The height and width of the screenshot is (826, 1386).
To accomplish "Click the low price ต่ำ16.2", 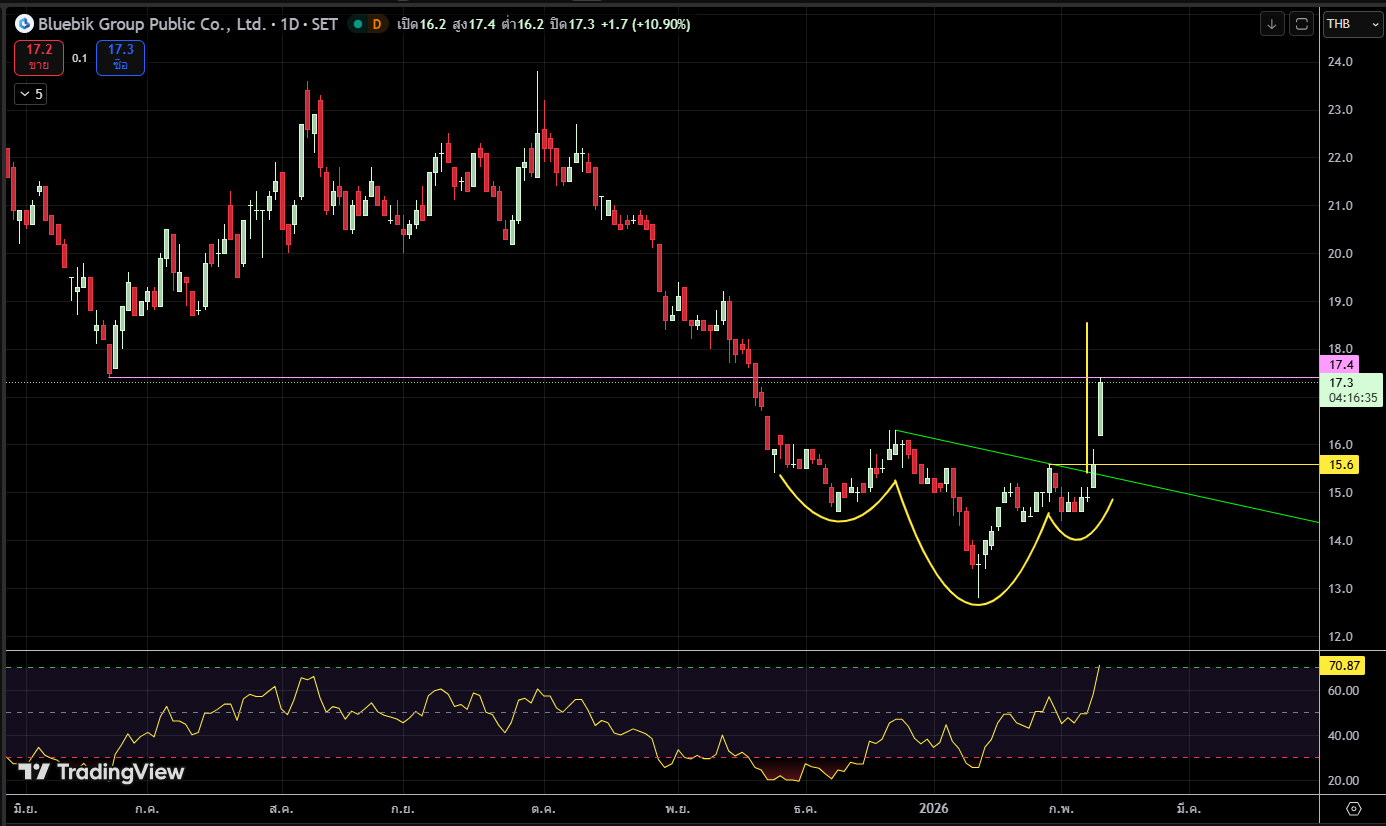I will (524, 24).
